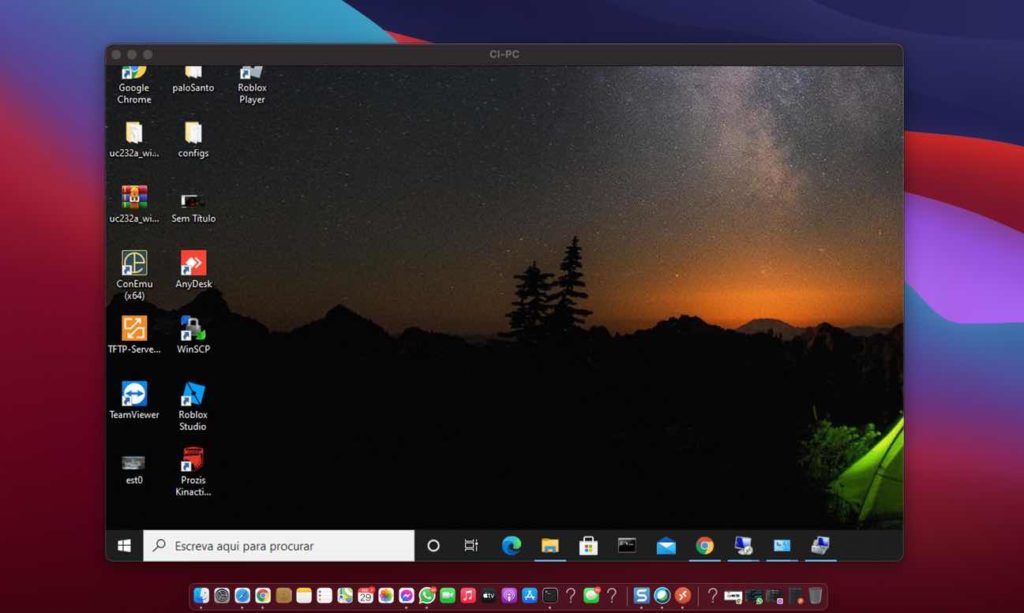Open Snagit from the macOS Dock
Viewport: 1024px width, 613px height.
pos(641,595)
